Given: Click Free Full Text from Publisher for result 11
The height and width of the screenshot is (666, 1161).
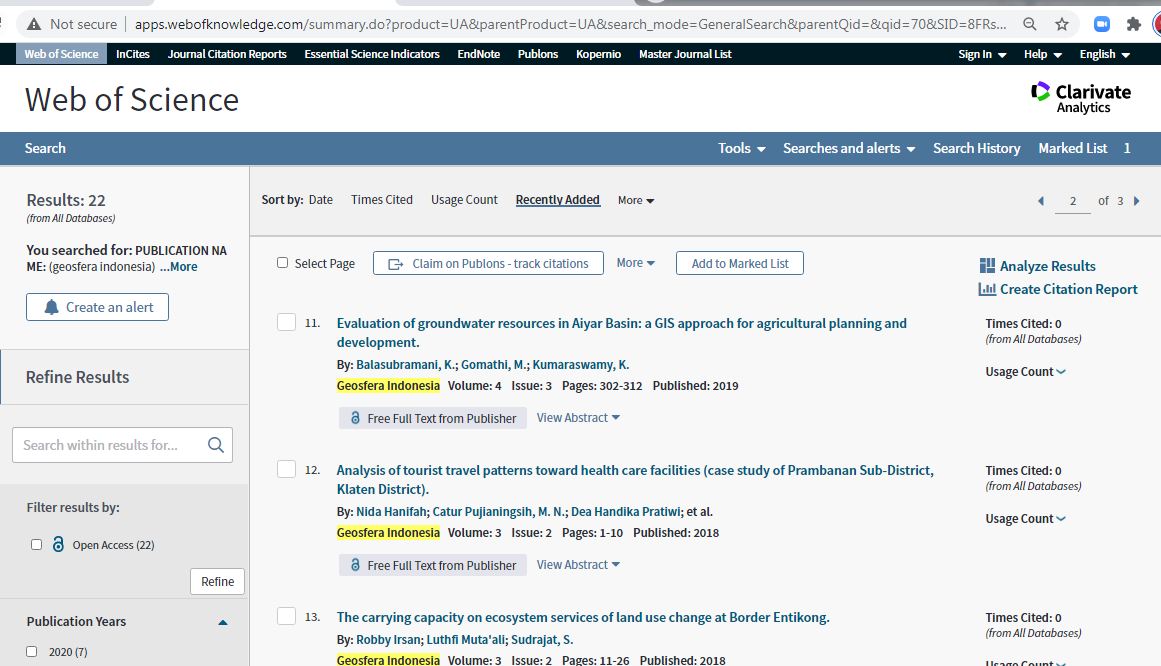Looking at the screenshot, I should 432,418.
